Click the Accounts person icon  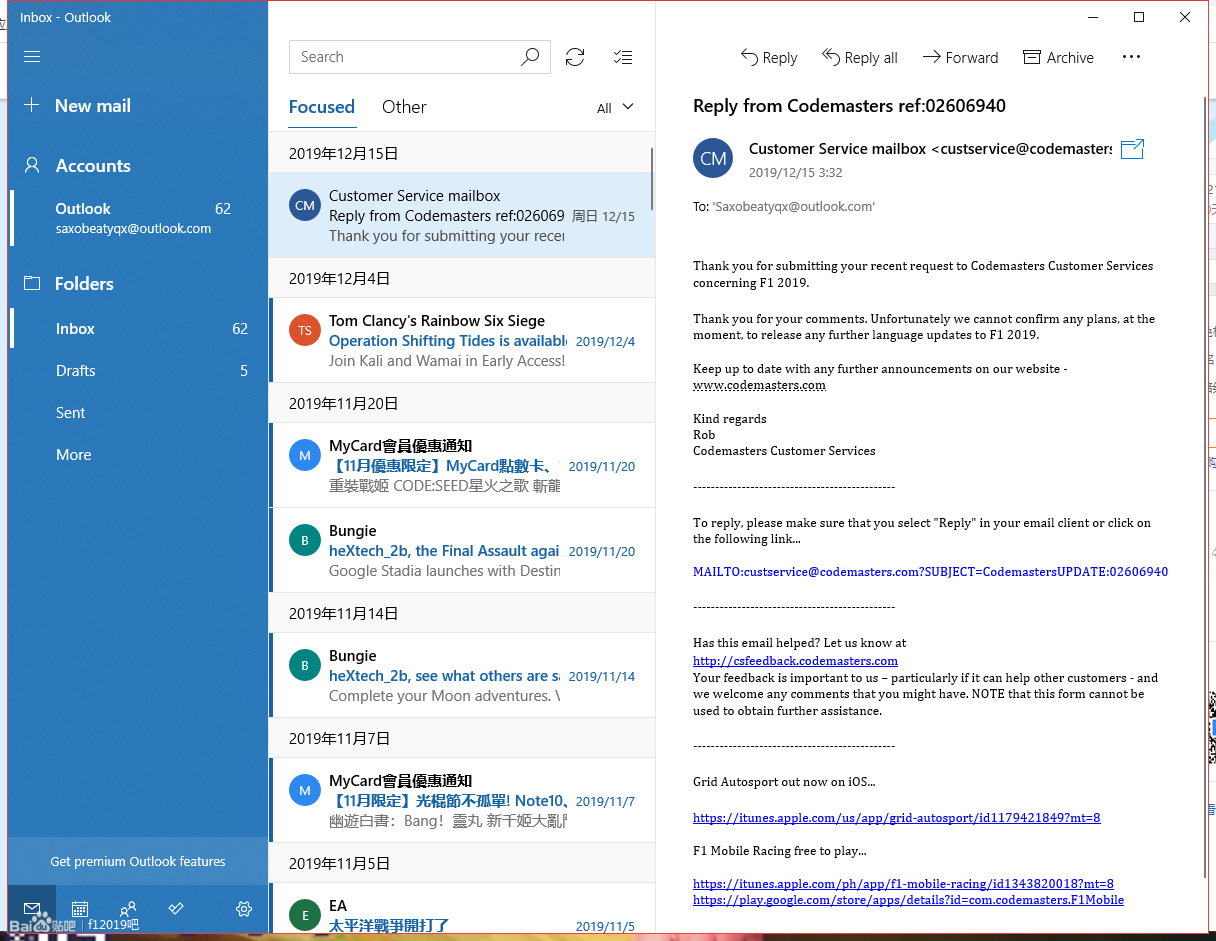[32, 165]
